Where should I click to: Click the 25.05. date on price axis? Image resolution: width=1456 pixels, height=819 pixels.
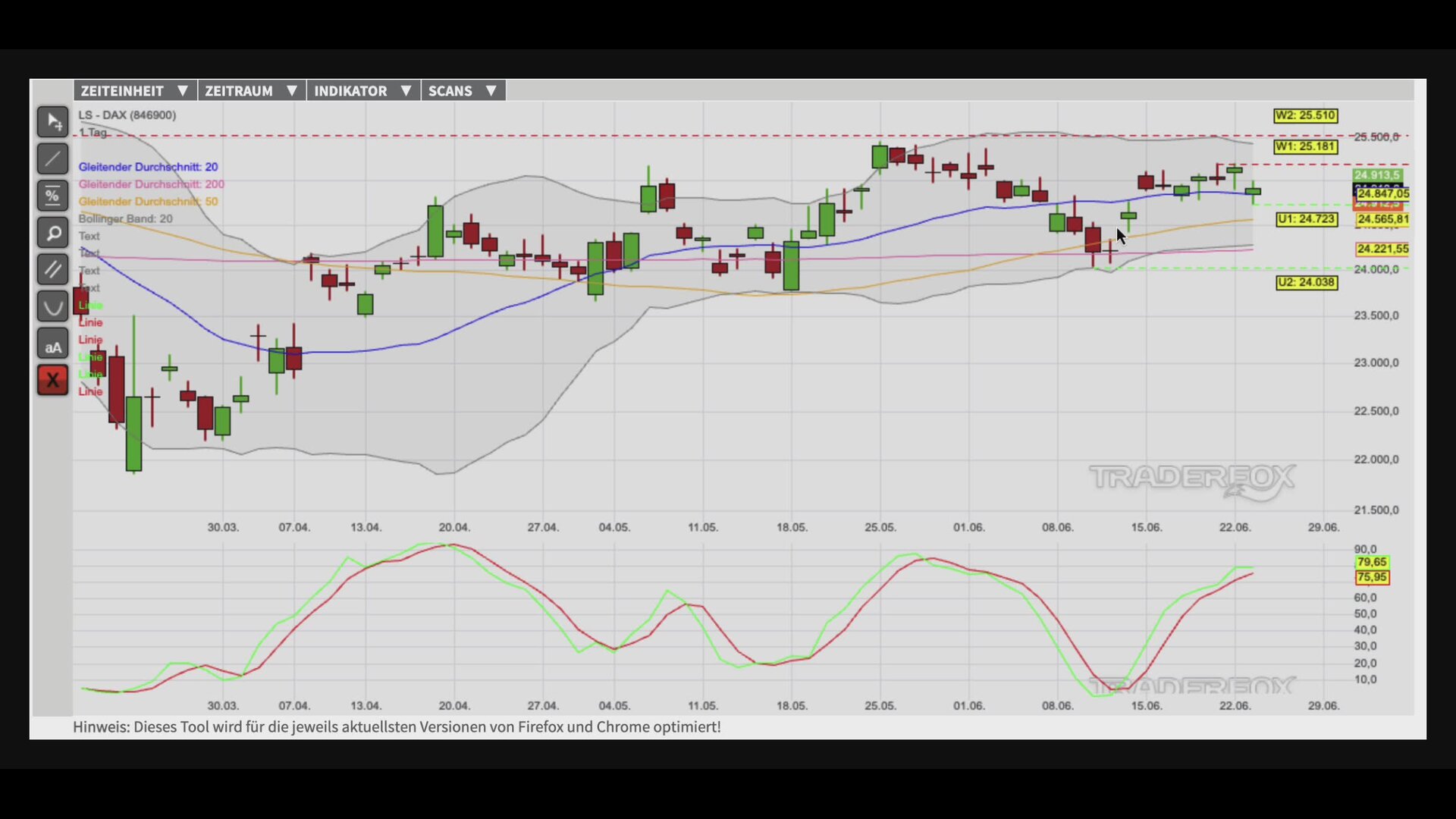[880, 528]
